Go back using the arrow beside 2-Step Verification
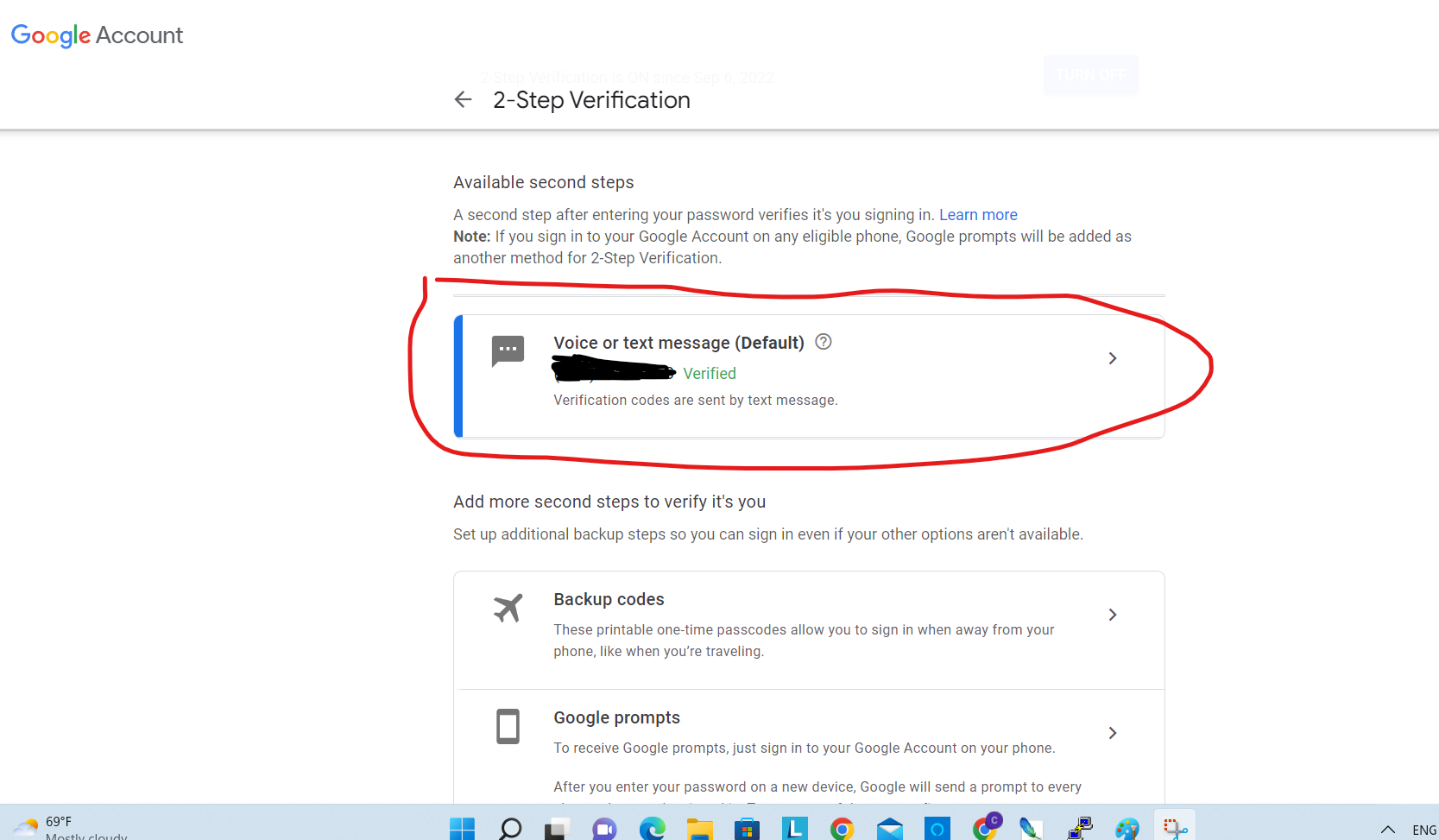The width and height of the screenshot is (1439, 840). click(463, 100)
